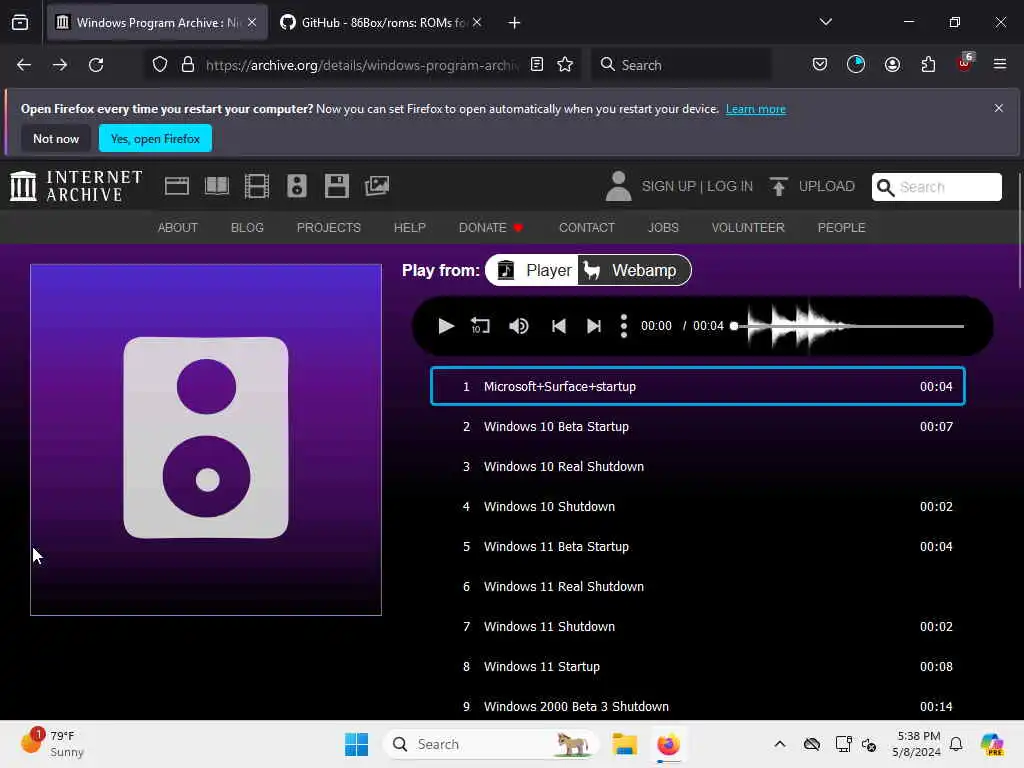
Task: Bookmark this page with star icon
Action: (x=565, y=64)
